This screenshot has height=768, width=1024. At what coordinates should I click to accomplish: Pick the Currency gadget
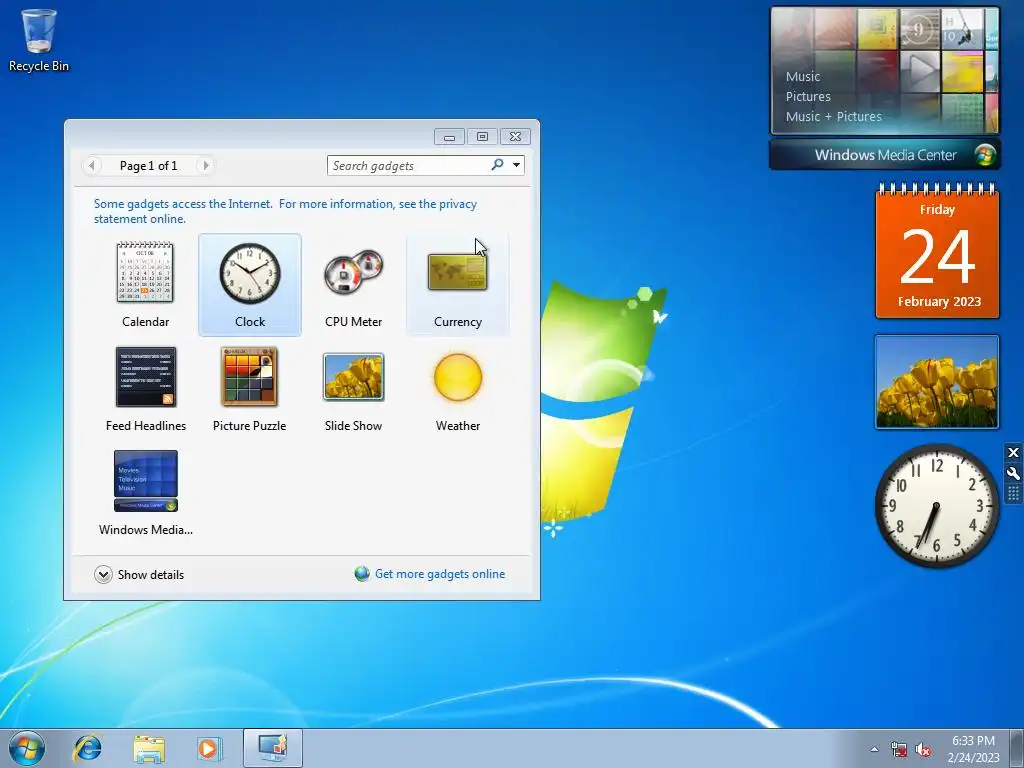[457, 285]
